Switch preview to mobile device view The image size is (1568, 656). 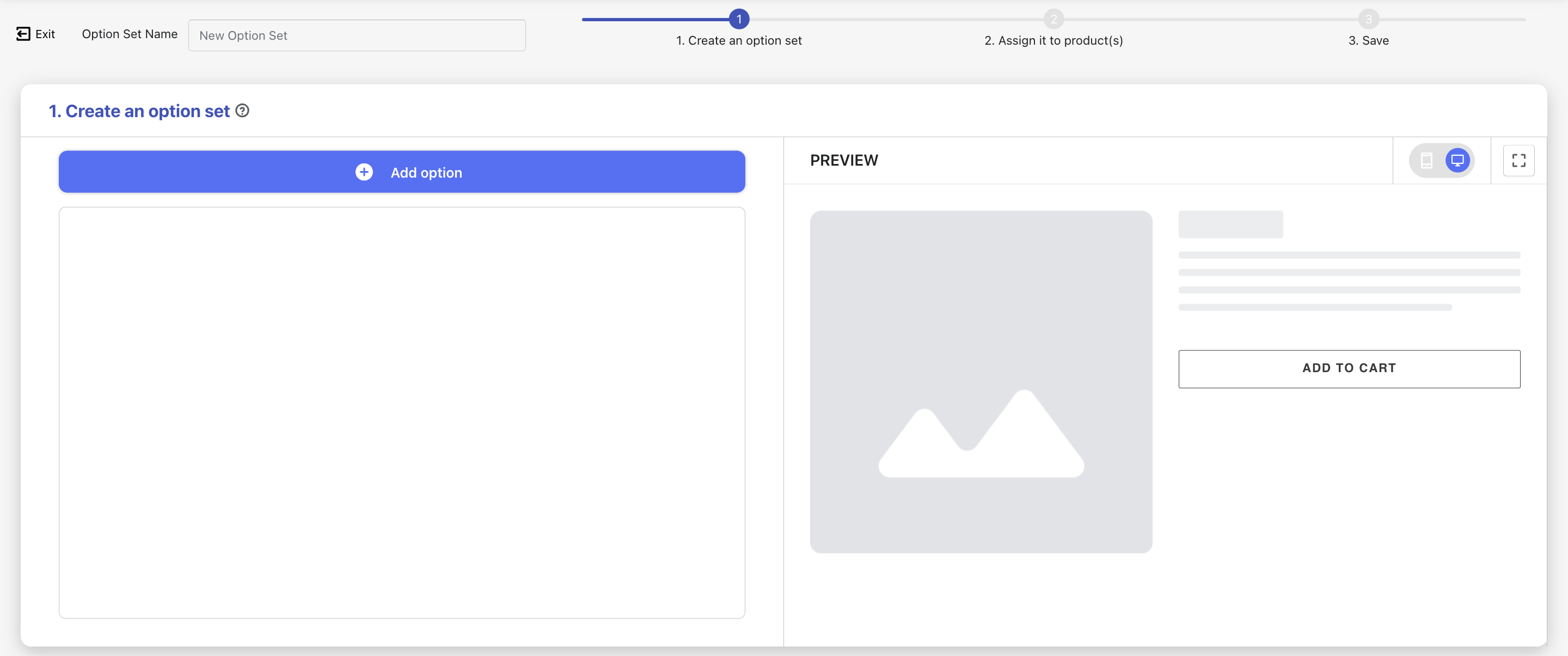pos(1426,161)
